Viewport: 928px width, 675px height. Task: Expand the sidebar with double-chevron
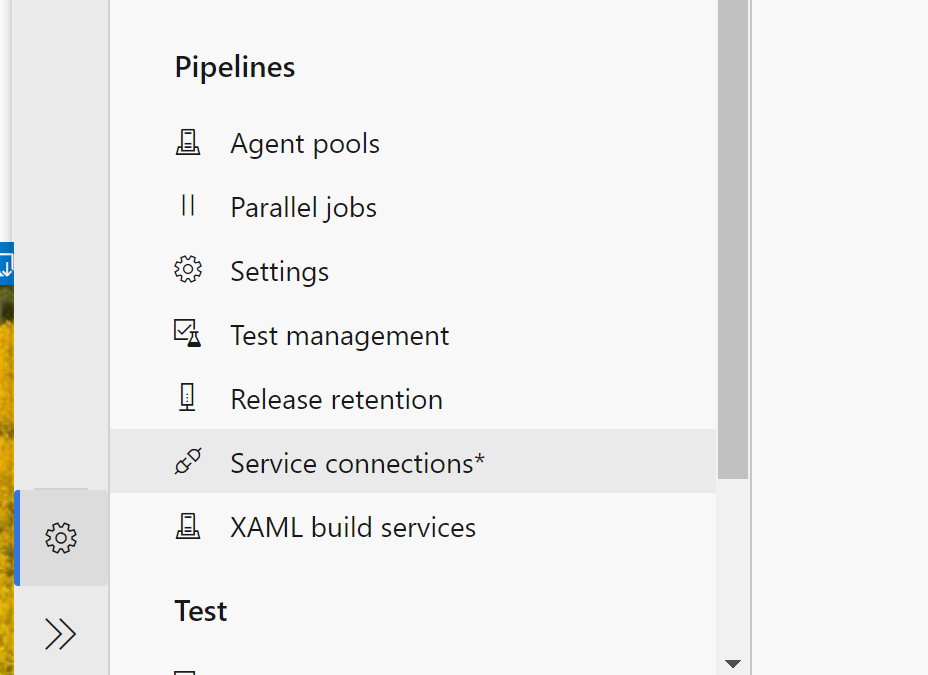point(61,634)
